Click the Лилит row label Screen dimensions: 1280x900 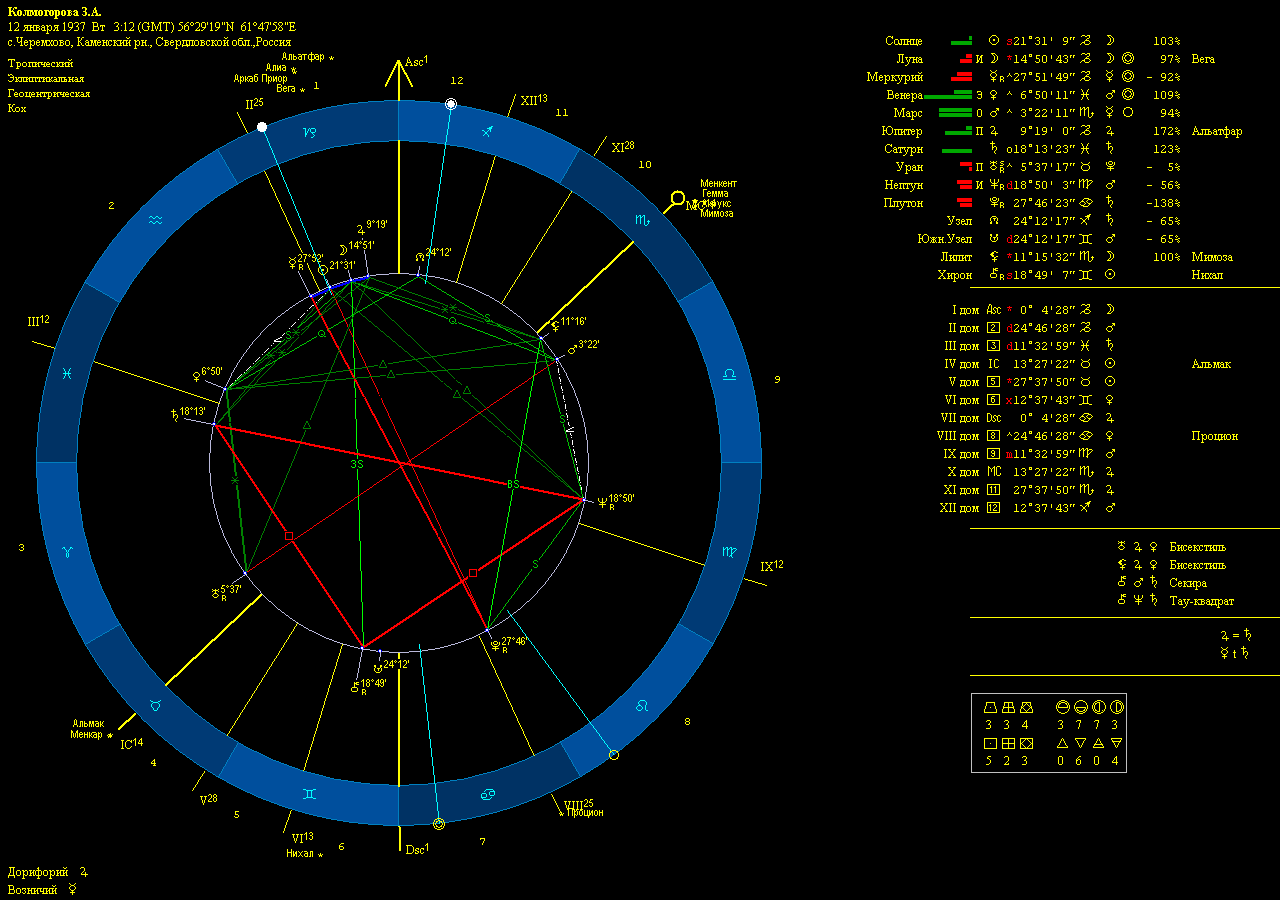(x=955, y=257)
